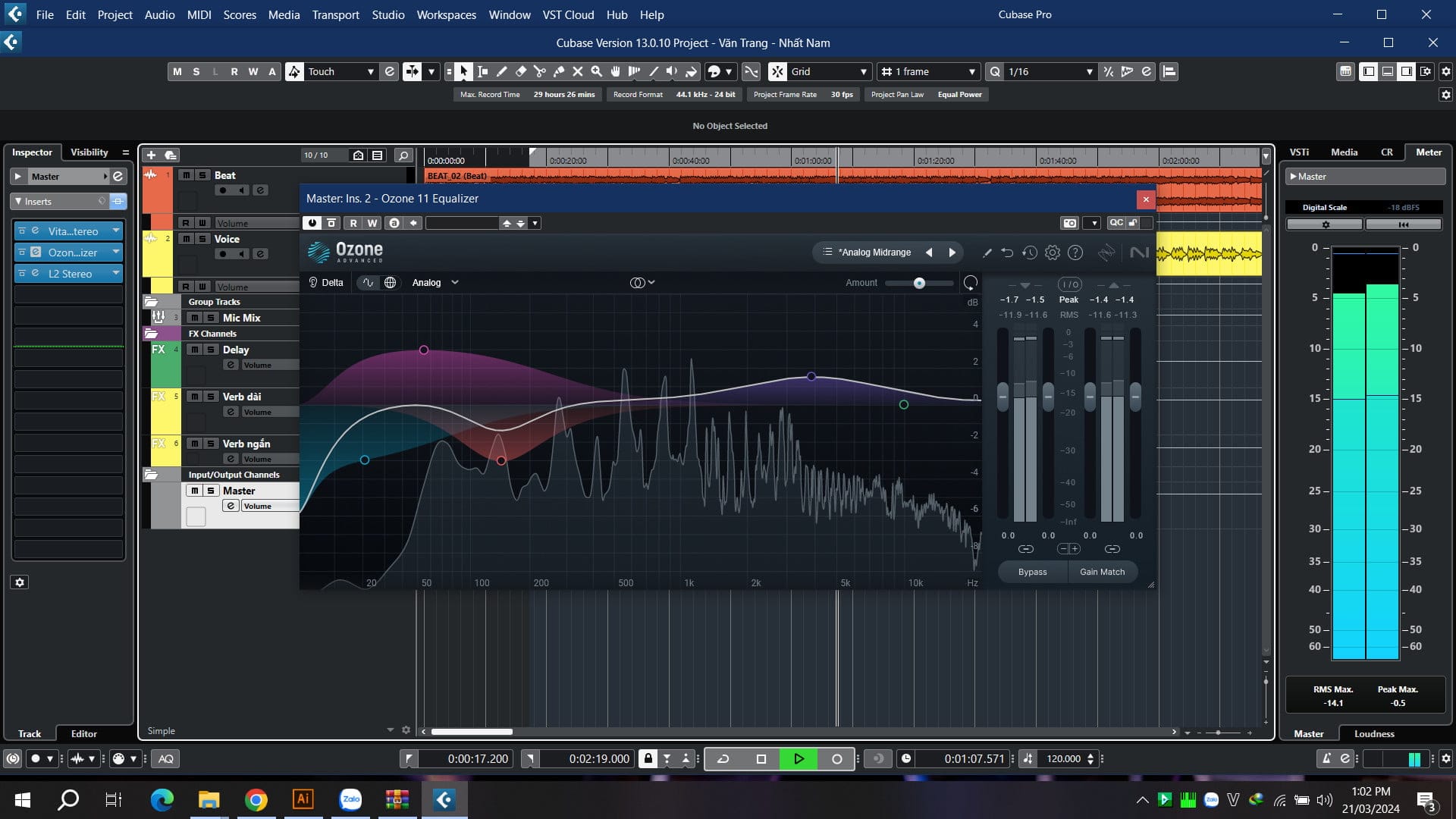Select the hand Comp tool
The width and height of the screenshot is (1456, 819).
click(616, 71)
